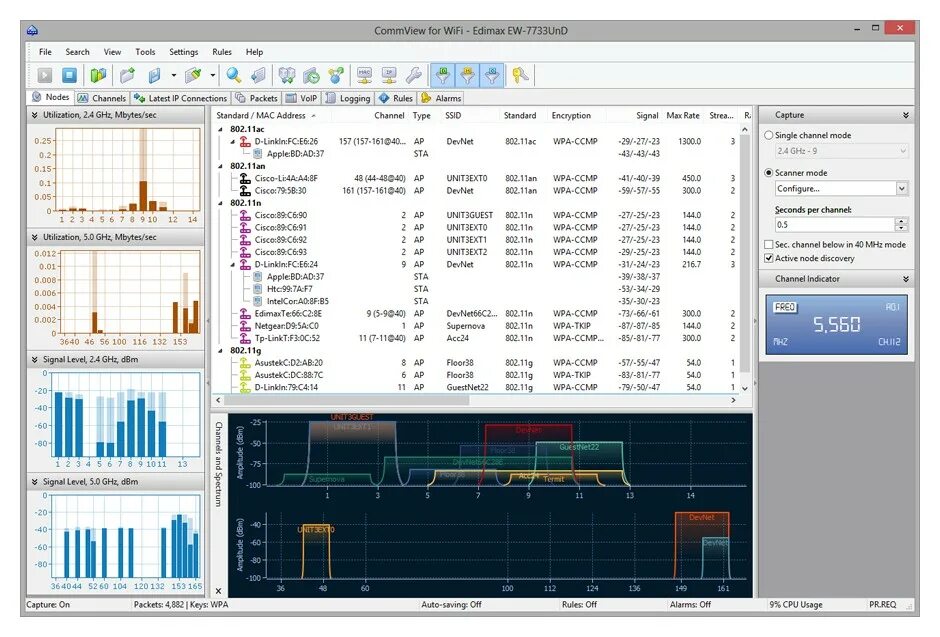
Task: Select Single channel mode radio button
Action: pyautogui.click(x=769, y=135)
